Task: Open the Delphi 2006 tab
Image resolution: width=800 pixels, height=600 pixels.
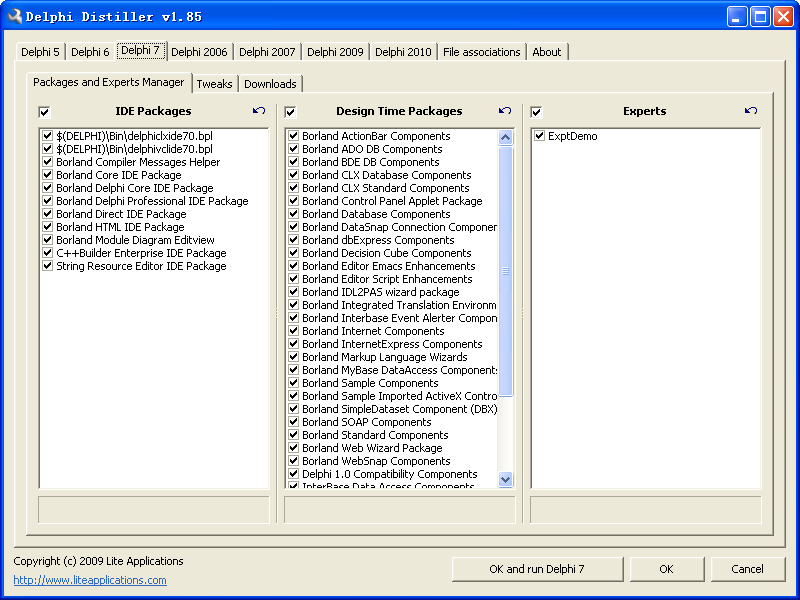Action: click(x=199, y=52)
